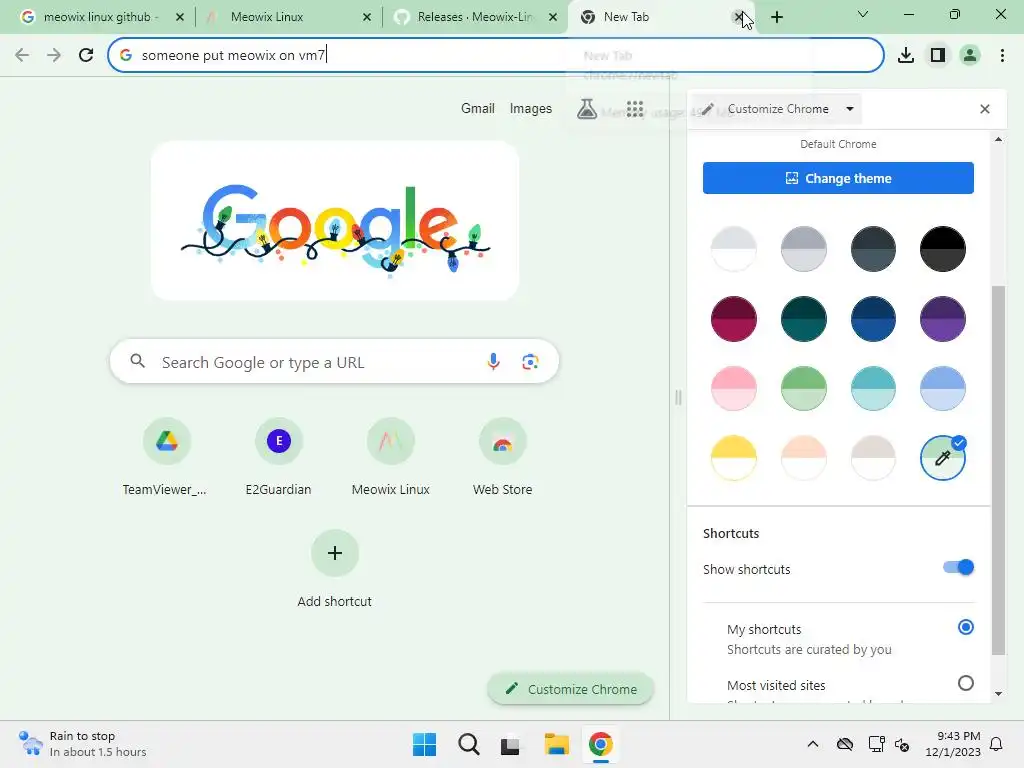
Task: Open a new tab with plus button
Action: (776, 17)
